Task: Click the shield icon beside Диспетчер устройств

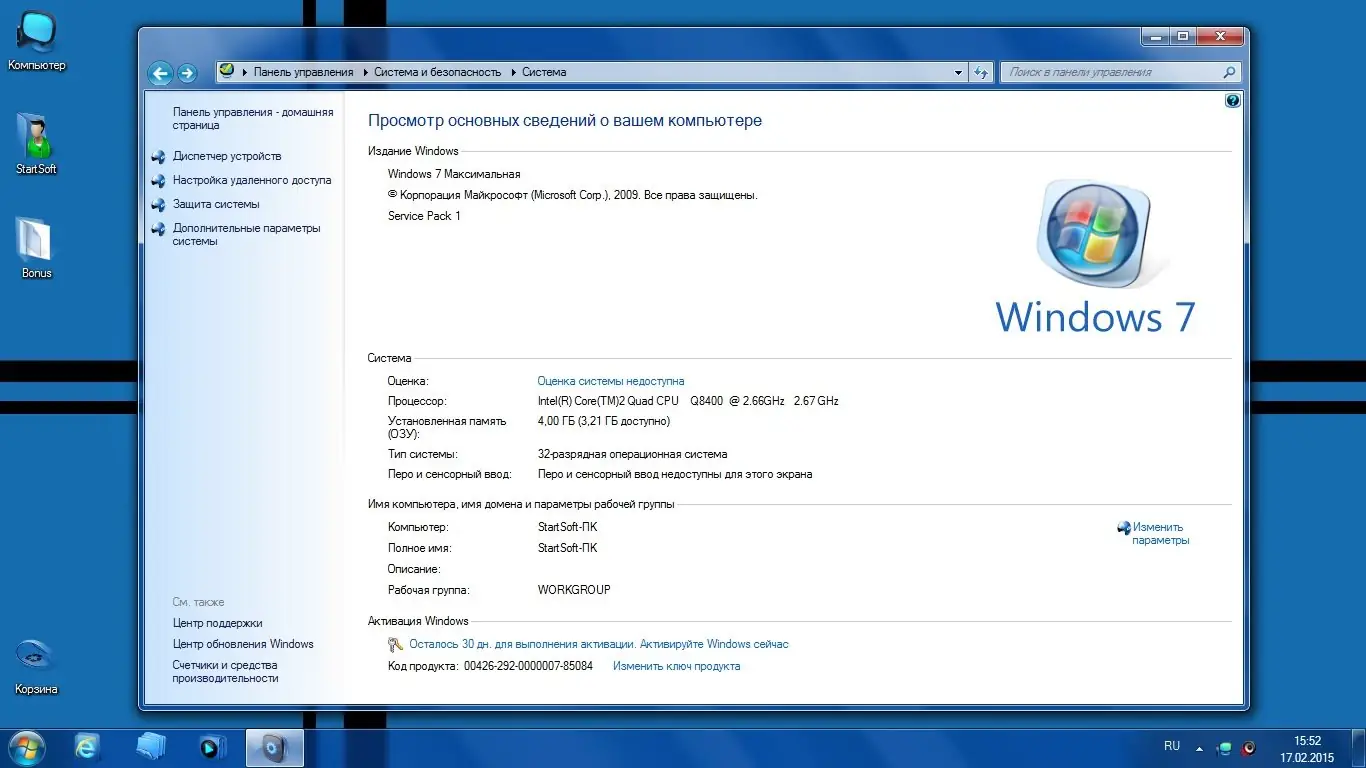Action: pyautogui.click(x=158, y=157)
